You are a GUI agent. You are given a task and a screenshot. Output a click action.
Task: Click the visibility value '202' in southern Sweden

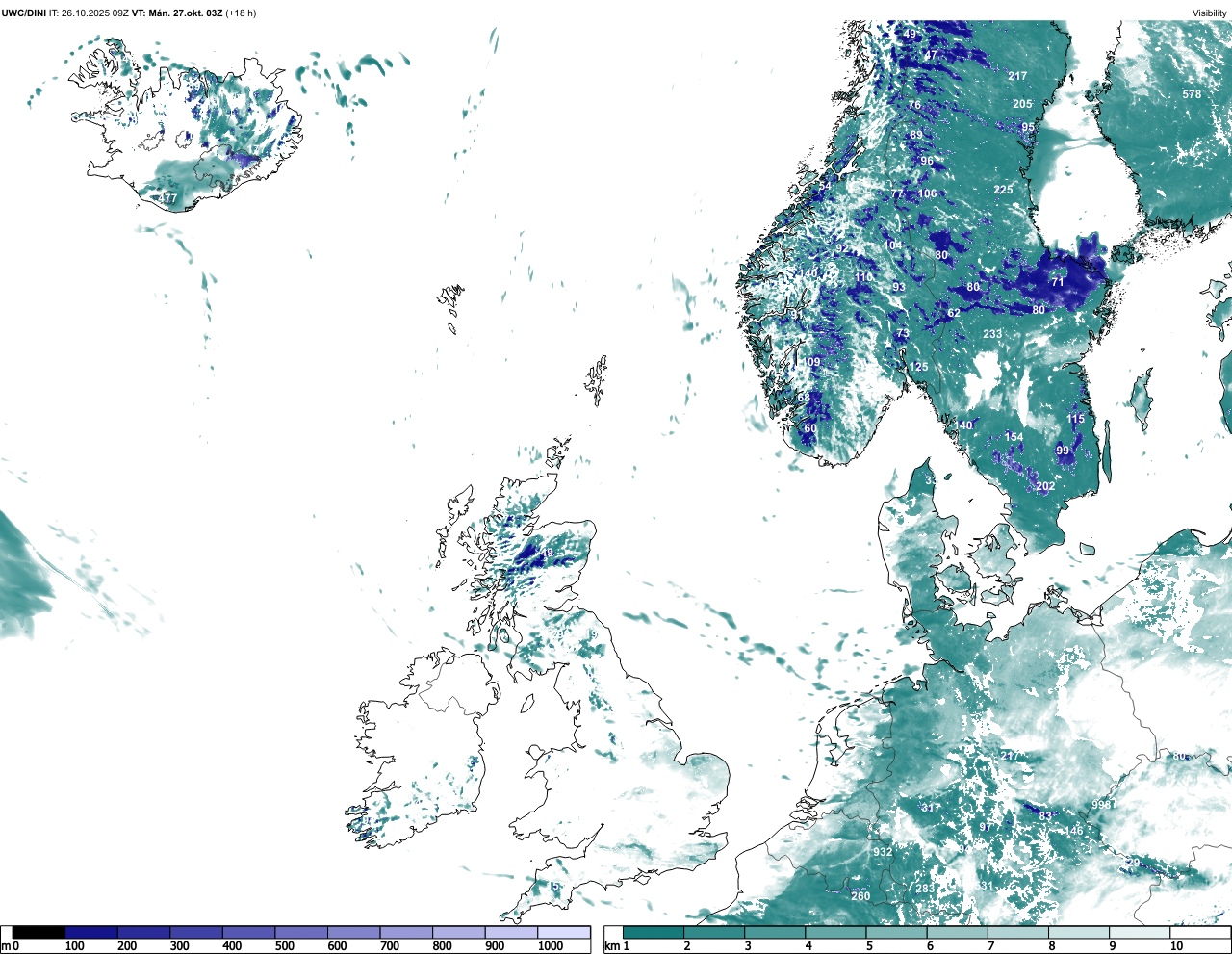pos(1045,486)
